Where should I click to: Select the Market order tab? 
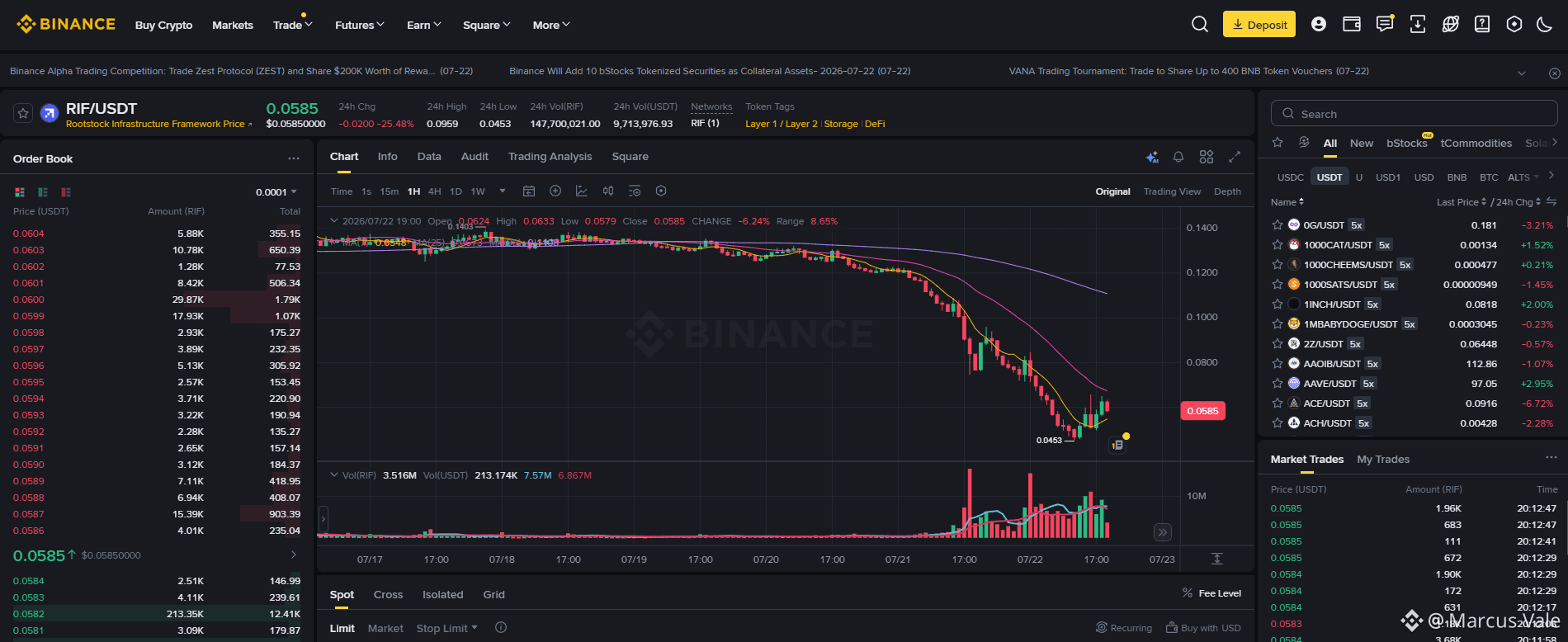coord(385,629)
